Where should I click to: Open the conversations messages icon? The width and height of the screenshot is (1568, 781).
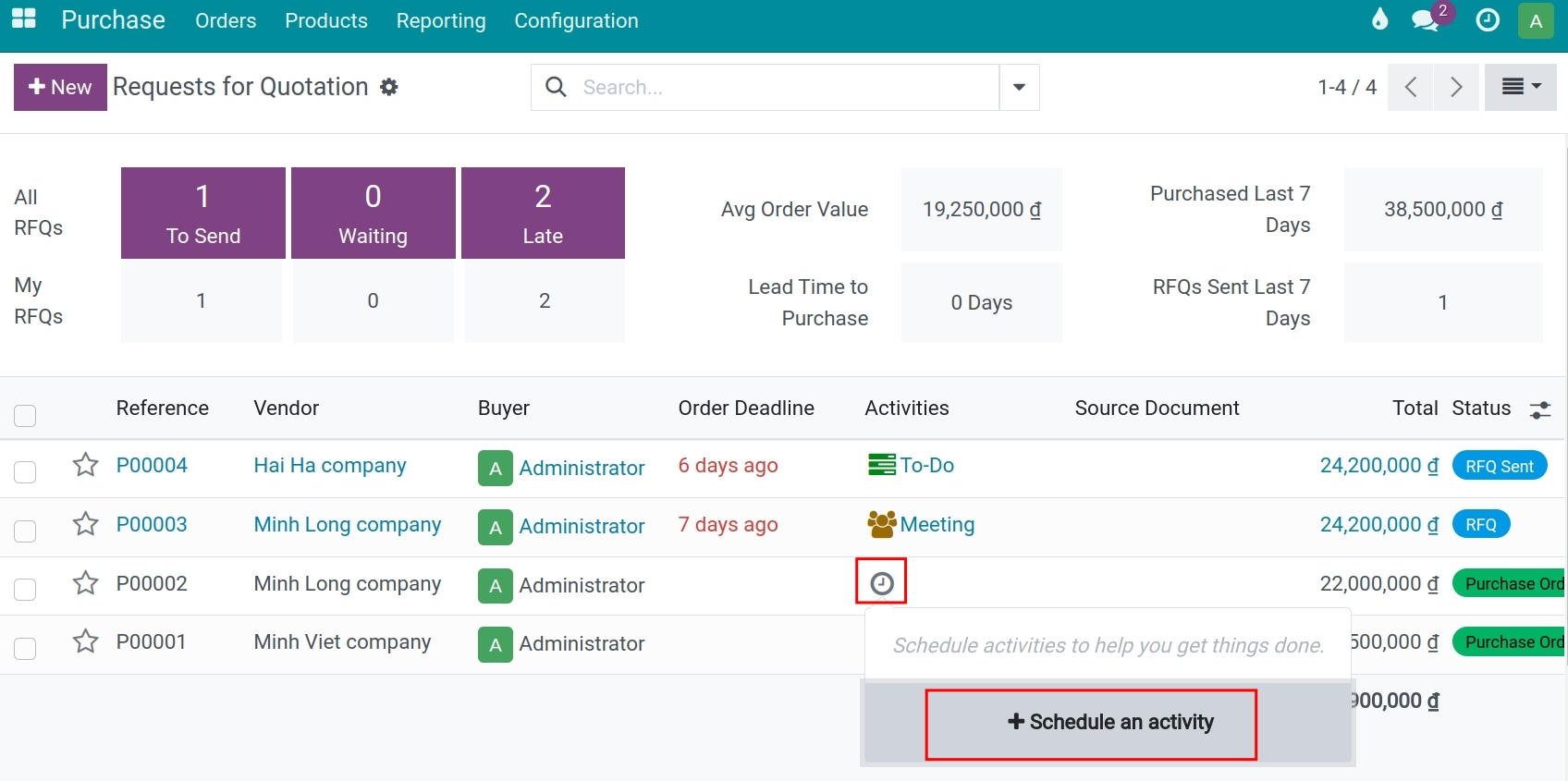[1426, 20]
